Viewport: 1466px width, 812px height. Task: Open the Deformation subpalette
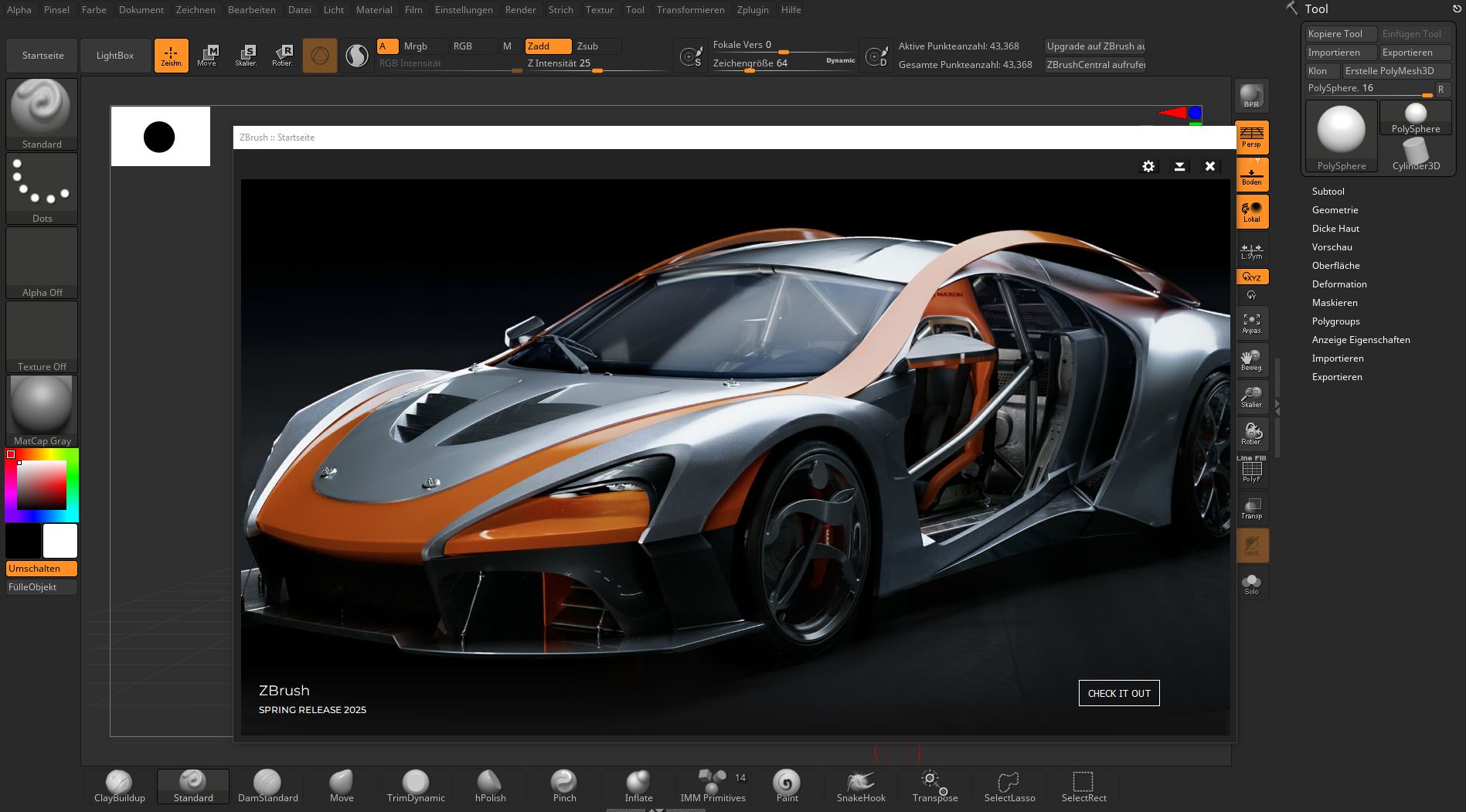[x=1338, y=284]
